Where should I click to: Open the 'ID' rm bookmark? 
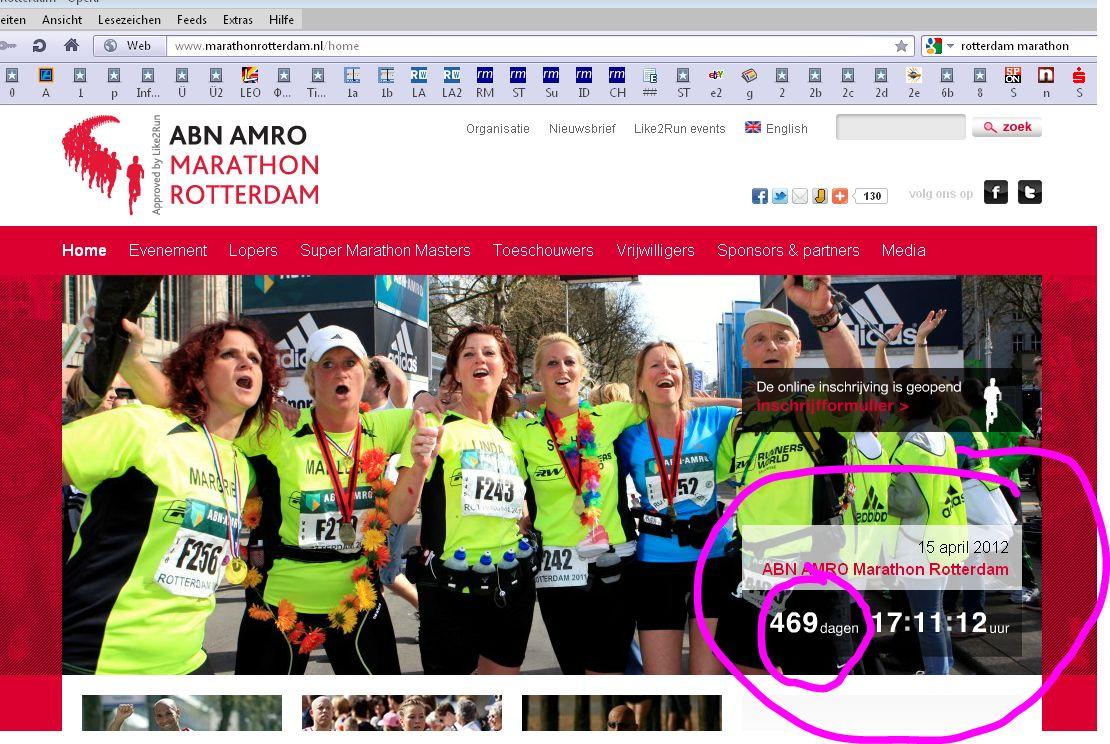point(584,82)
